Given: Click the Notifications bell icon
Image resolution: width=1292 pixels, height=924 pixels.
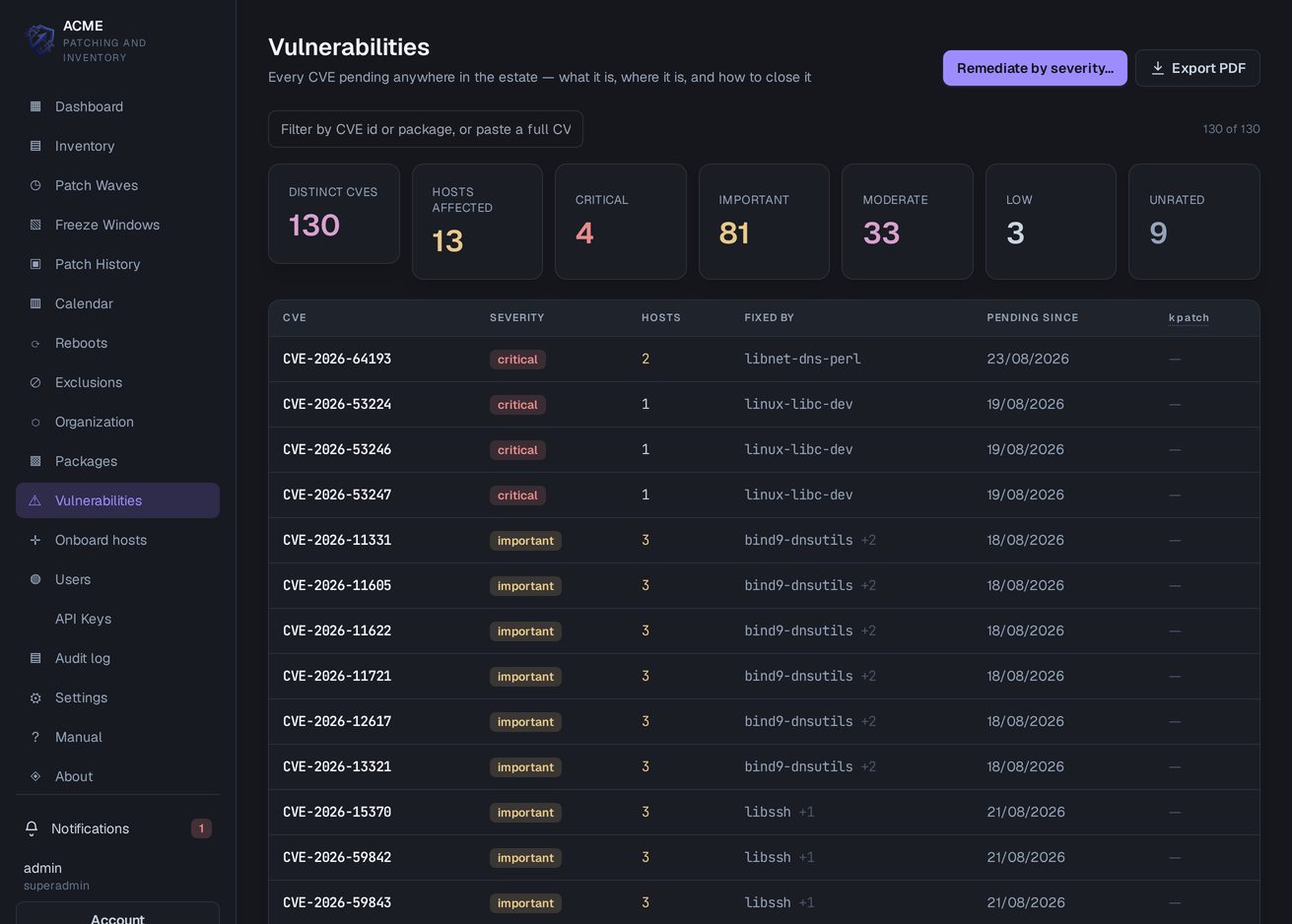Looking at the screenshot, I should click(32, 828).
